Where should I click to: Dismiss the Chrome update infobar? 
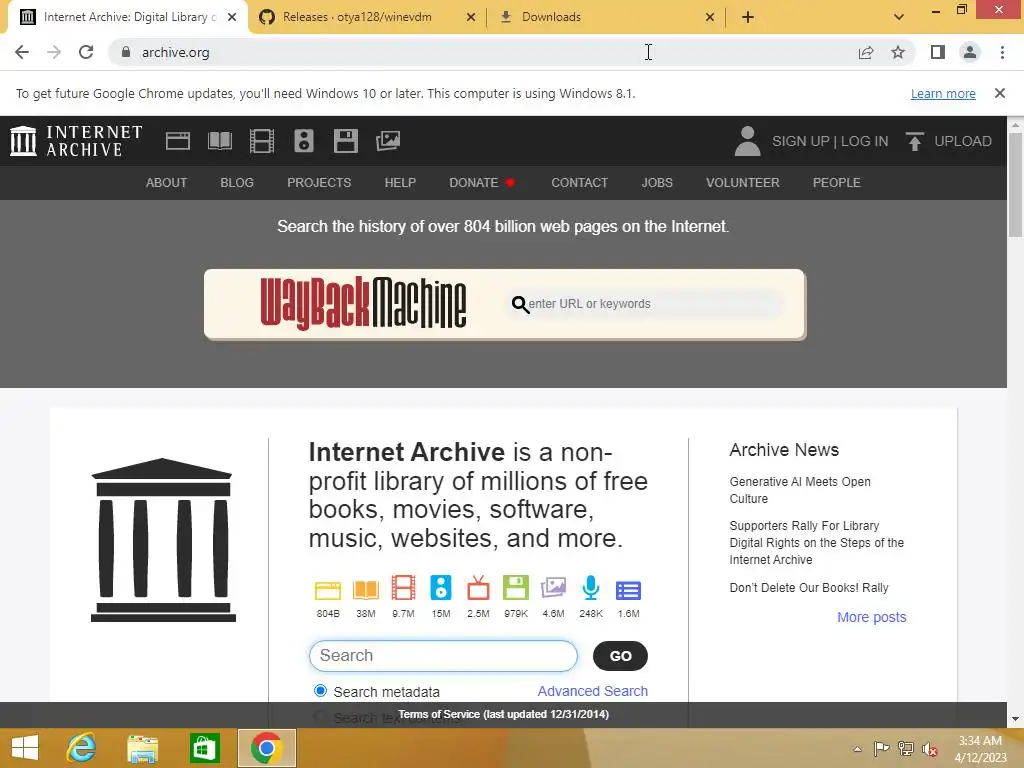point(999,93)
